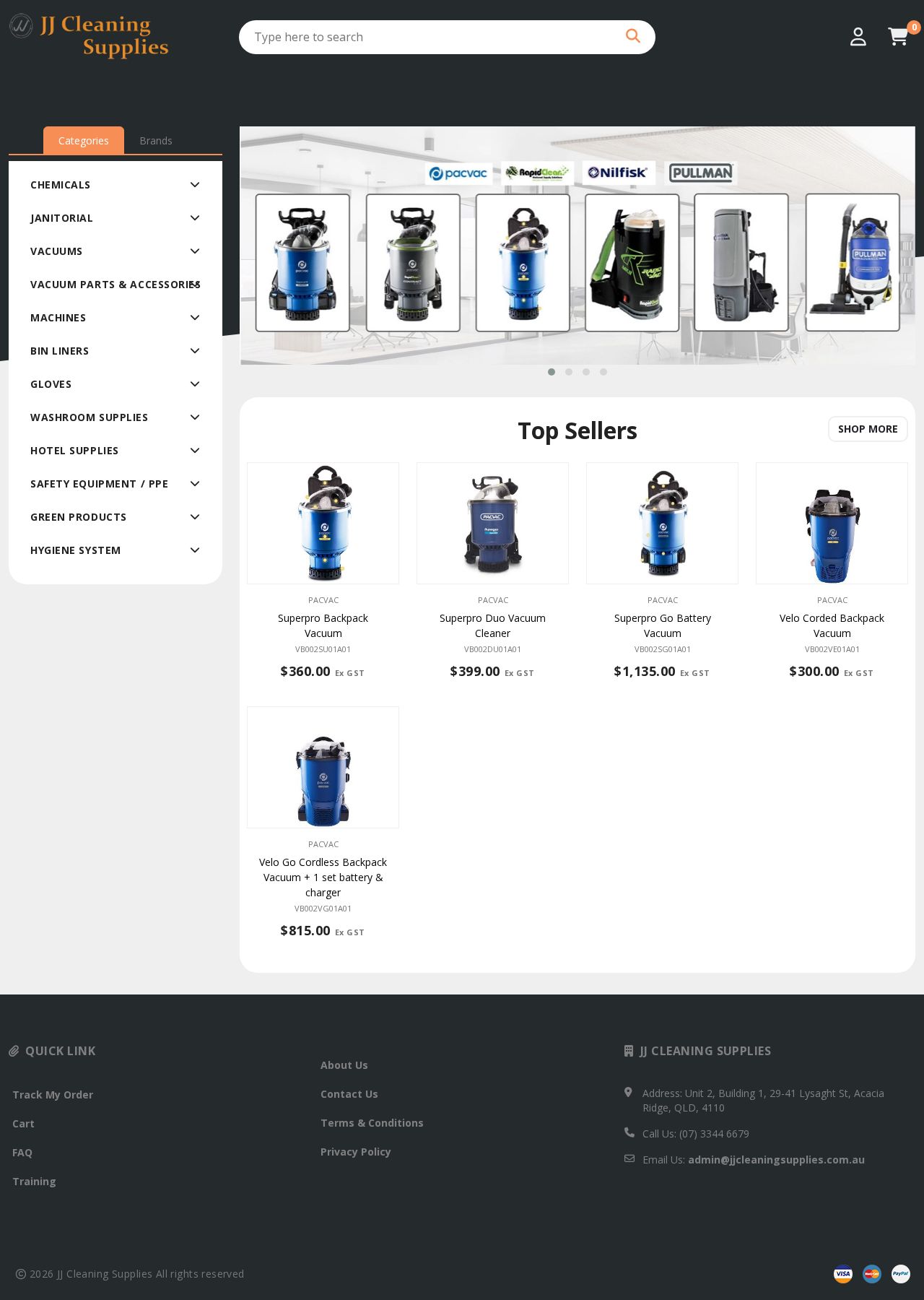Expand the Hygiene System chevron

tap(195, 550)
